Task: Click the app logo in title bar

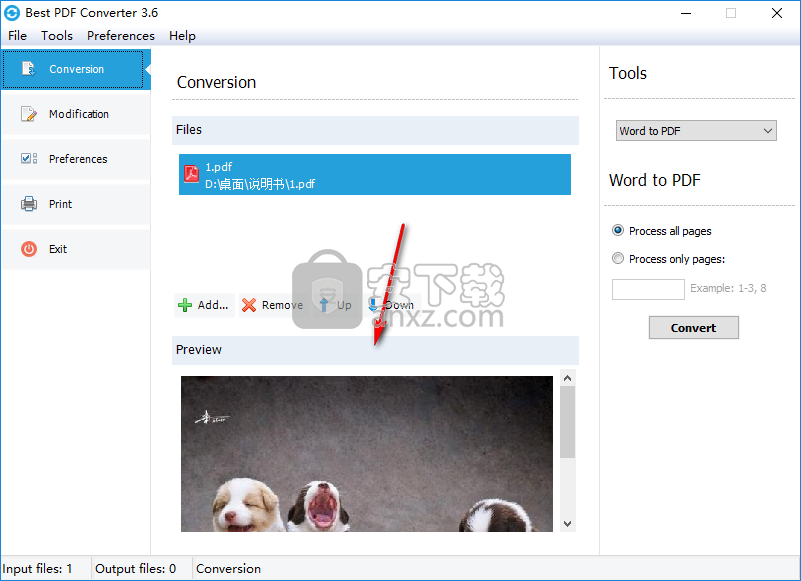Action: 12,13
